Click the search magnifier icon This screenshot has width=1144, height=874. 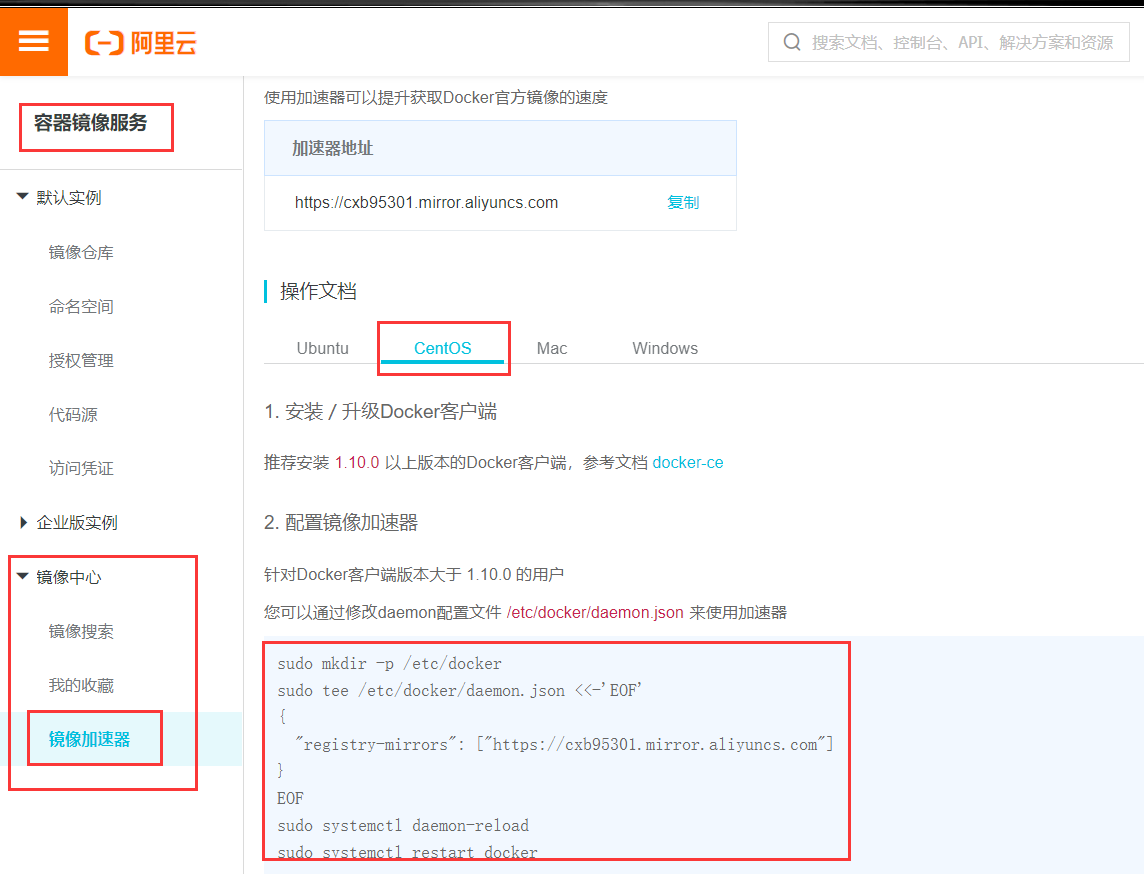792,42
